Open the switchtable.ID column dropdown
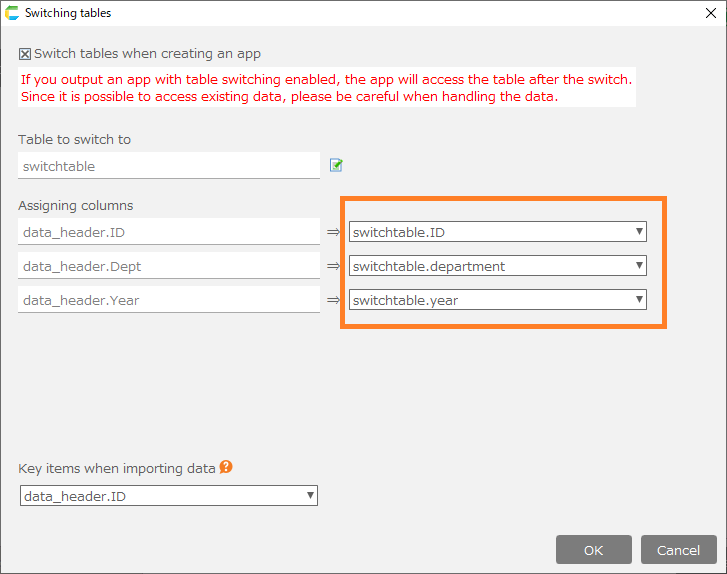The height and width of the screenshot is (574, 727). (x=497, y=232)
